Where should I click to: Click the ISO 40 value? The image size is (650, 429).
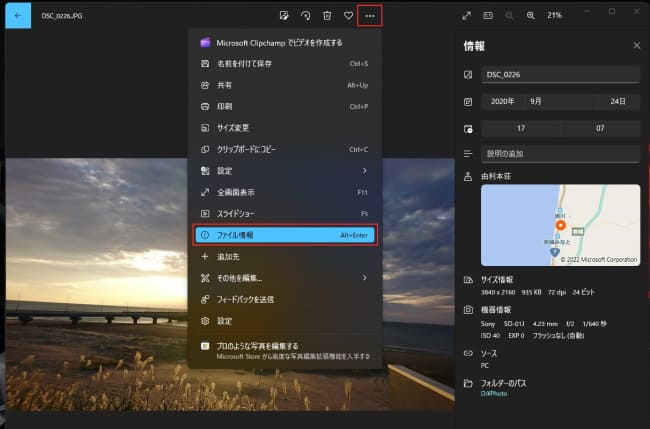[490, 336]
